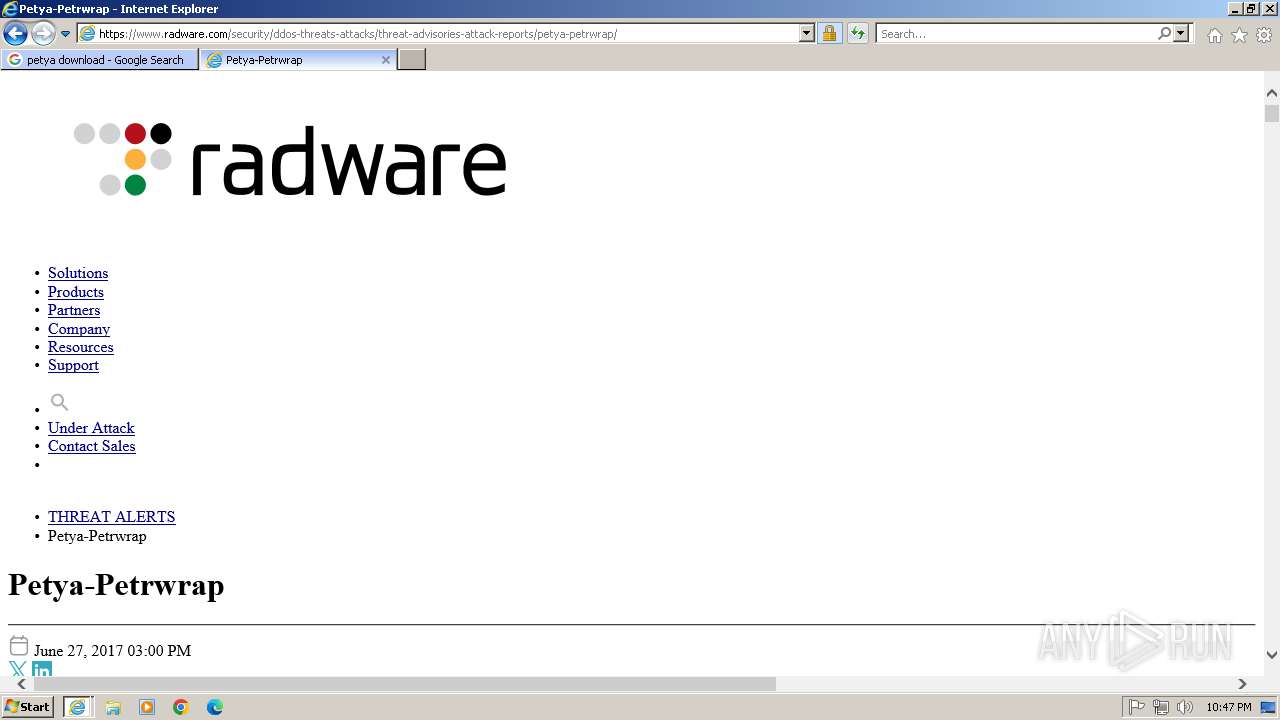Click the calendar icon beside the date
The height and width of the screenshot is (720, 1280).
click(x=19, y=646)
